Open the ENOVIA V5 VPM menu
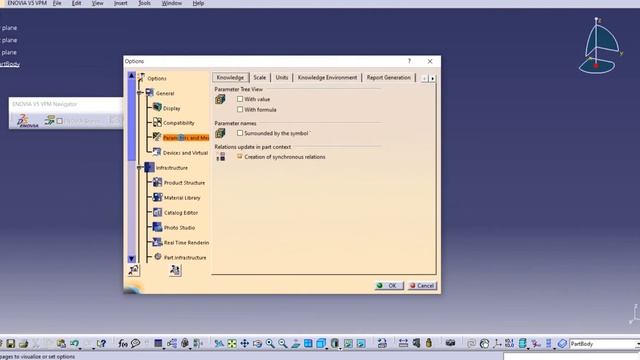This screenshot has height=360, width=640. [27, 3]
